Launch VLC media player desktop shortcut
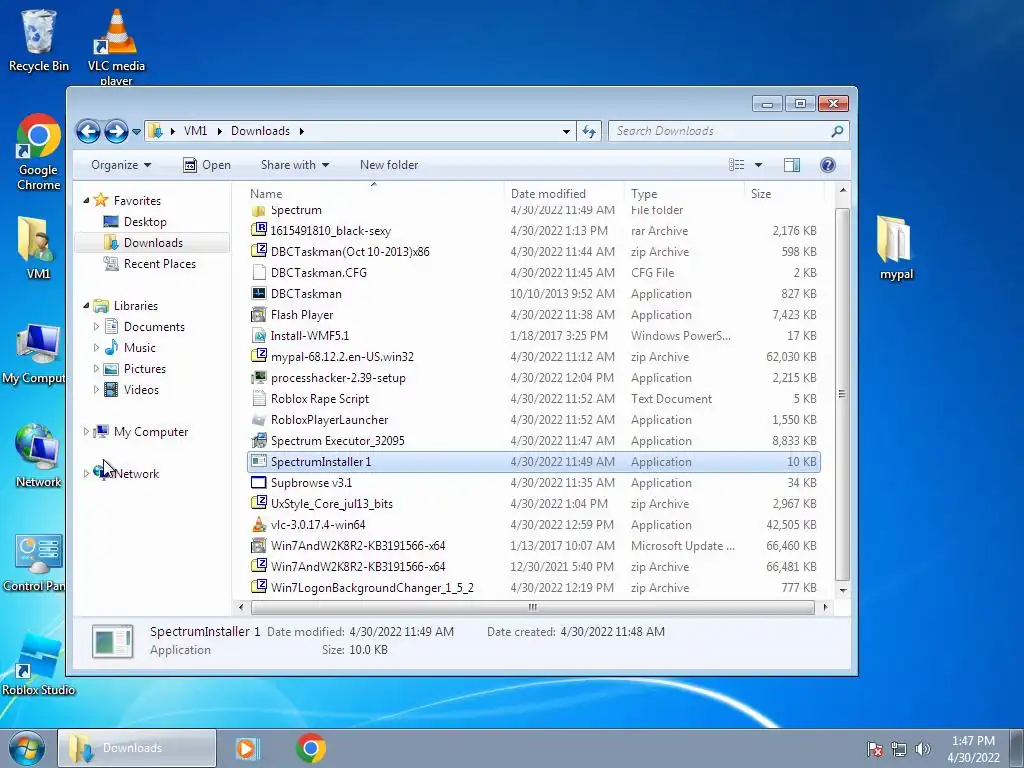1024x768 pixels. click(x=116, y=47)
